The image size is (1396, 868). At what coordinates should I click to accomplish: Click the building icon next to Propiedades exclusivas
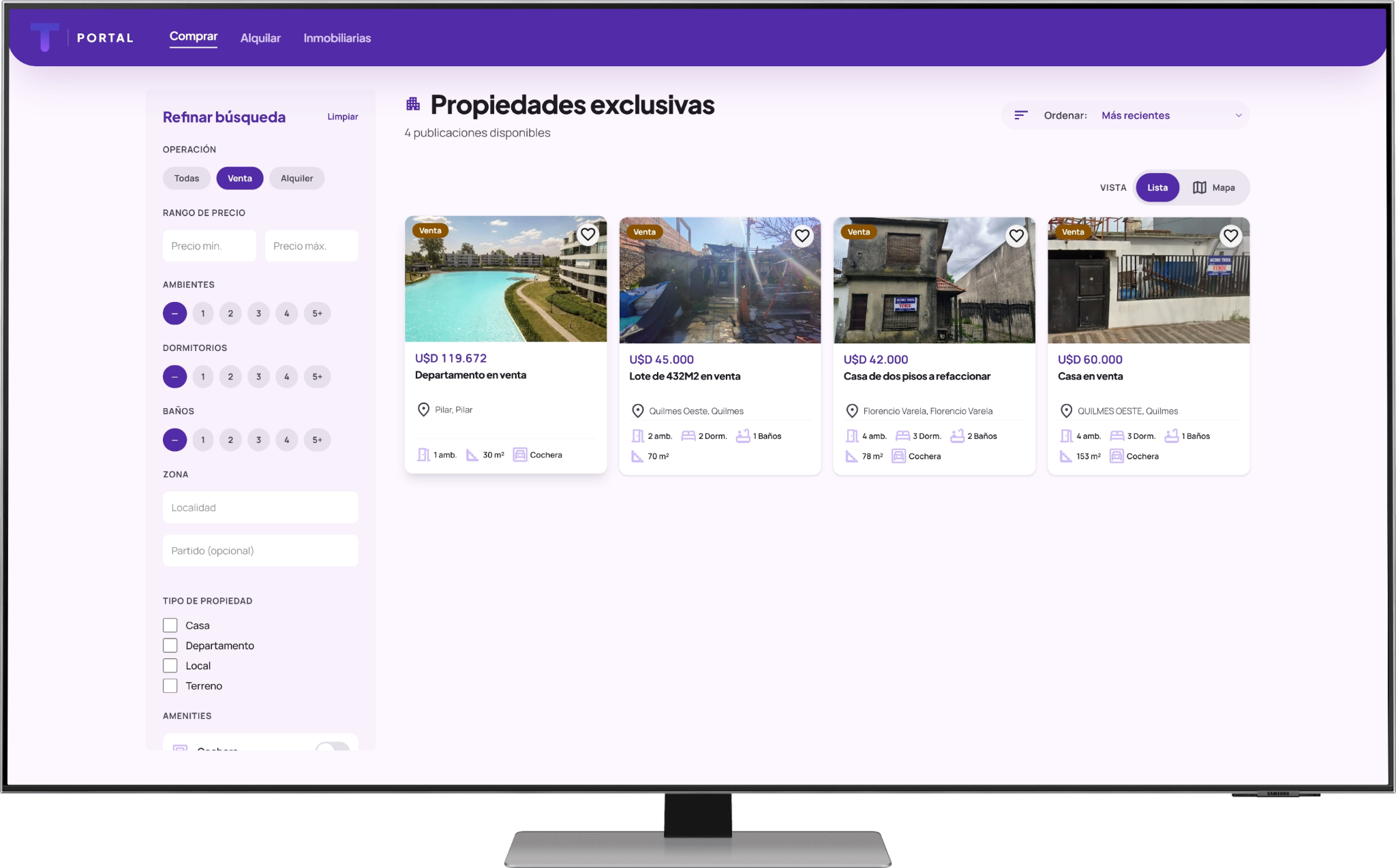[x=413, y=104]
